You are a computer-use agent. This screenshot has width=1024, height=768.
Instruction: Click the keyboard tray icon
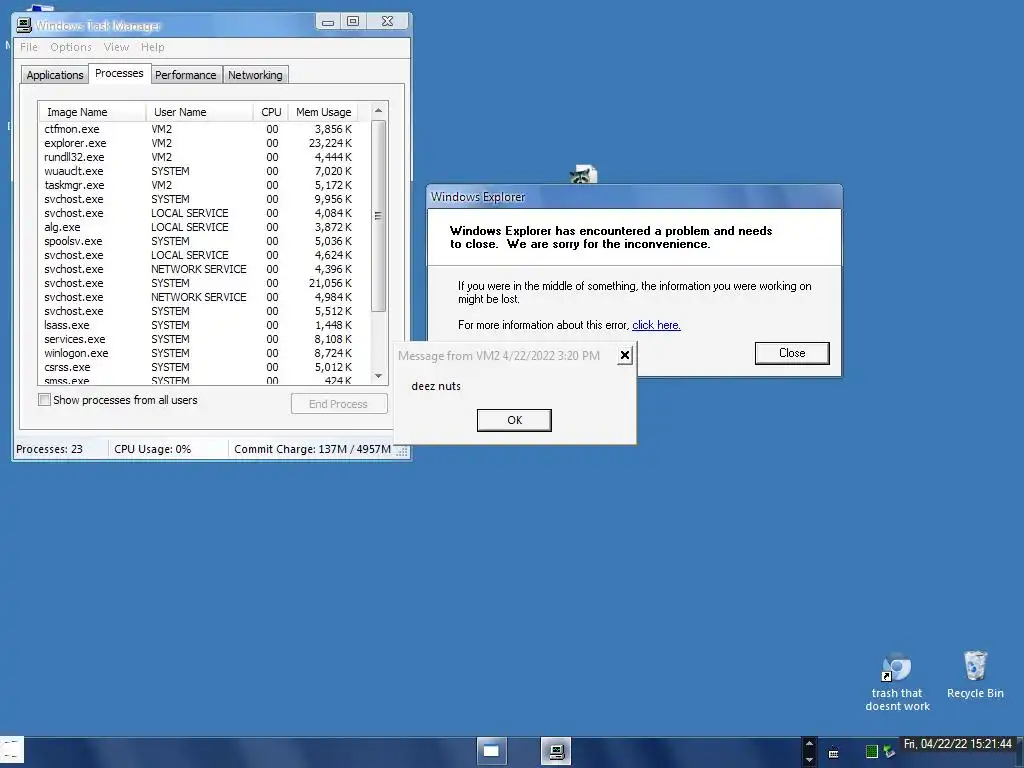833,754
